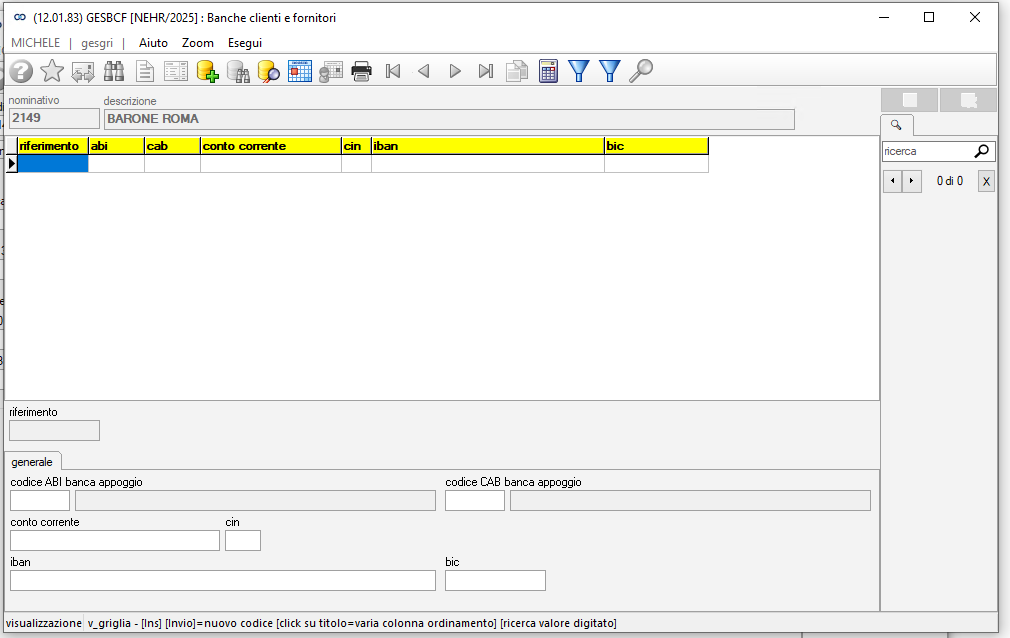Open the Aiuto menu
The width and height of the screenshot is (1010, 638).
pos(153,43)
